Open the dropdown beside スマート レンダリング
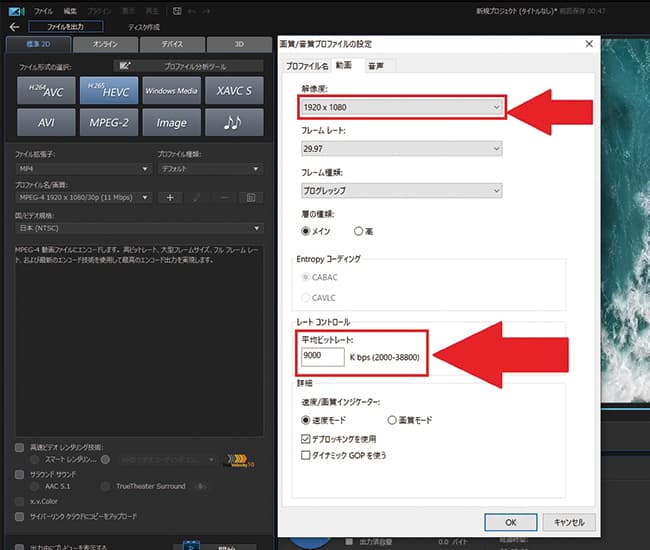650x550 pixels. [x=167, y=460]
